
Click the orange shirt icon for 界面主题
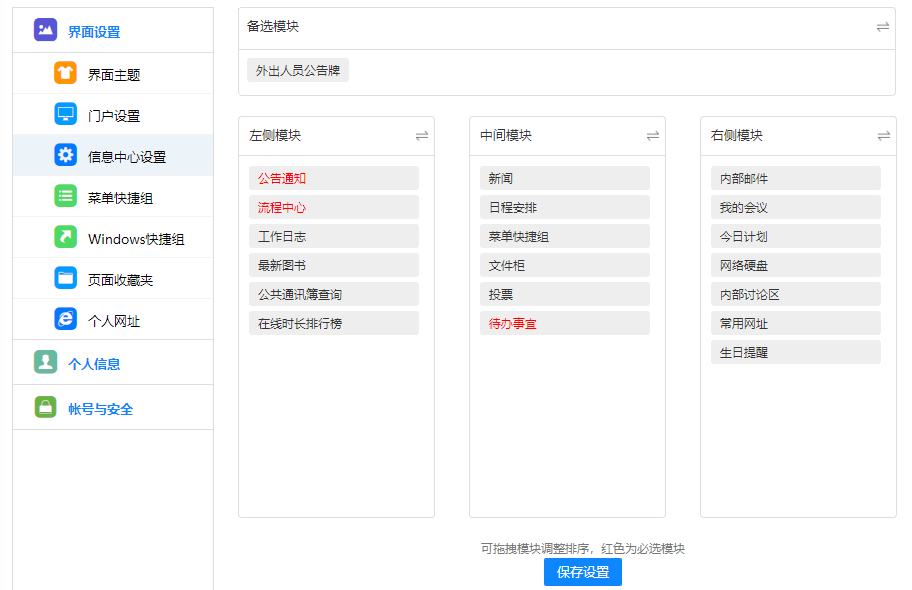coord(65,73)
